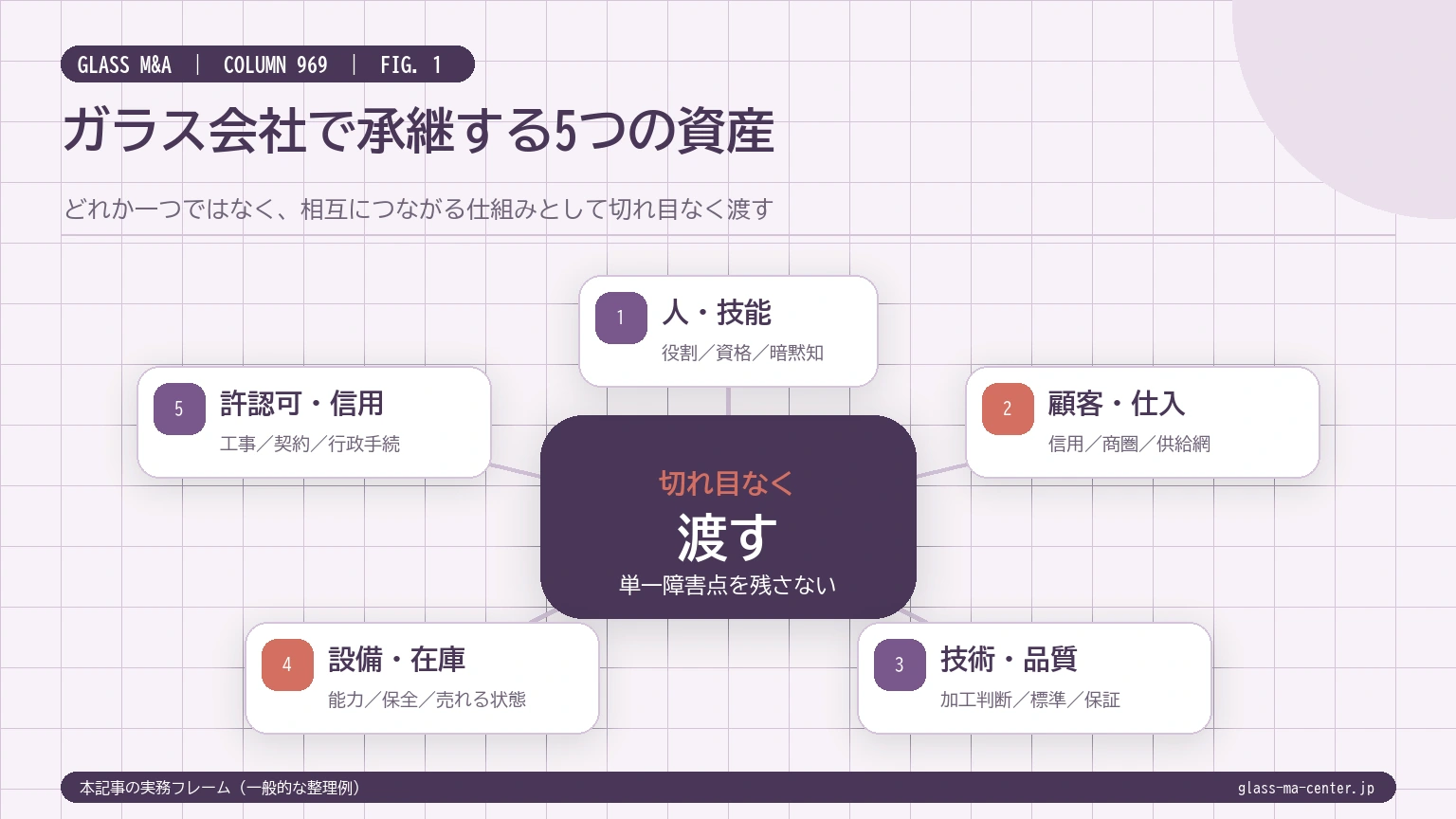Viewport: 1456px width, 819px height.
Task: Click the 工事／契約／行政手続 subtitle
Action: point(310,444)
